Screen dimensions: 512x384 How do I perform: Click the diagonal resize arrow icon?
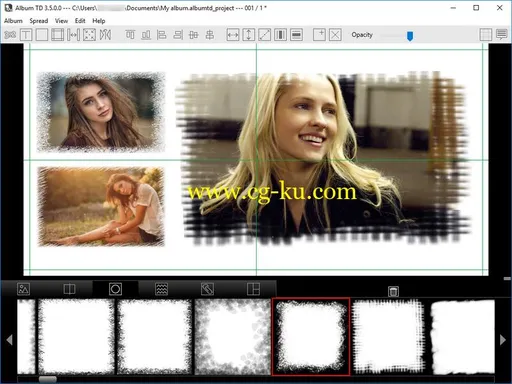point(265,35)
